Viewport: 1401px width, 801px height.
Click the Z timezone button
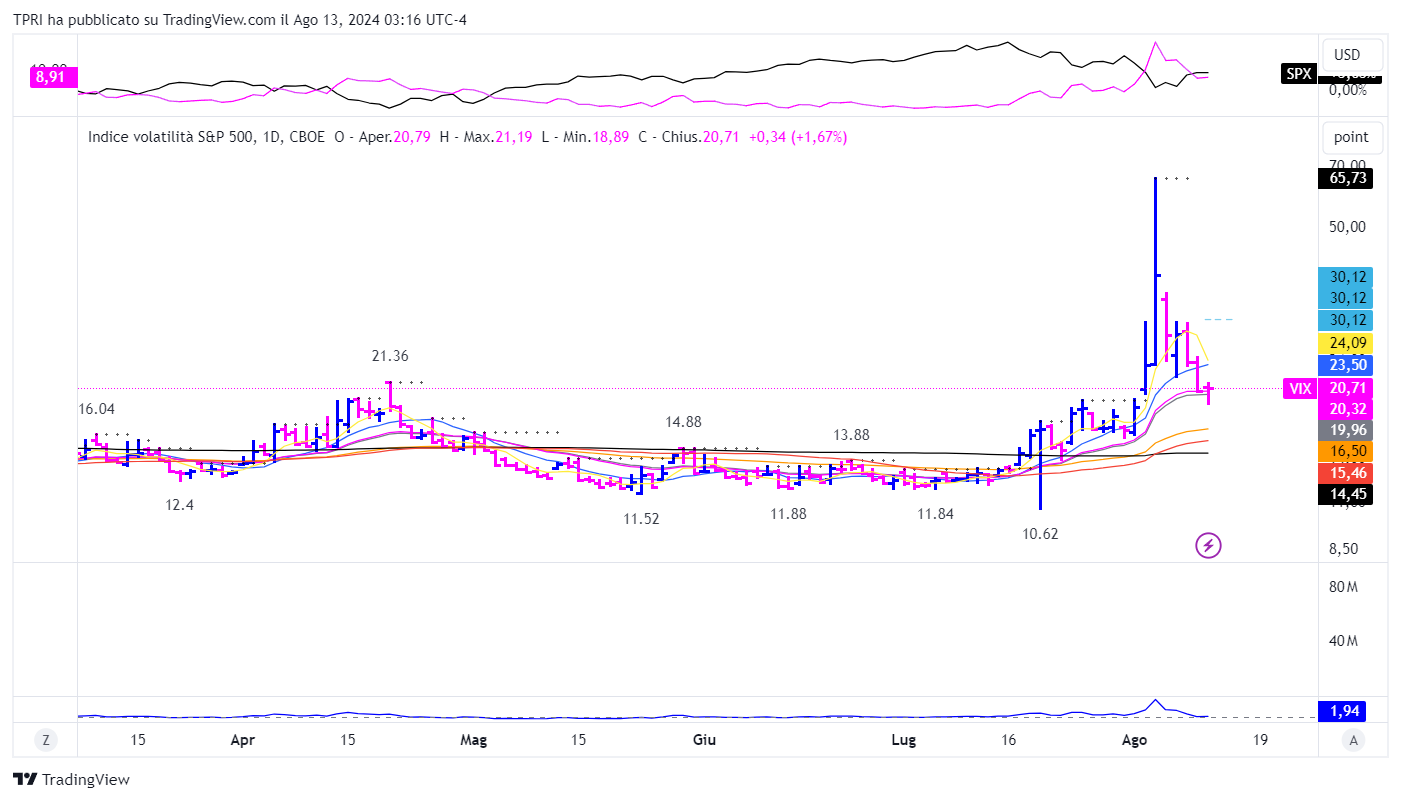(x=45, y=740)
